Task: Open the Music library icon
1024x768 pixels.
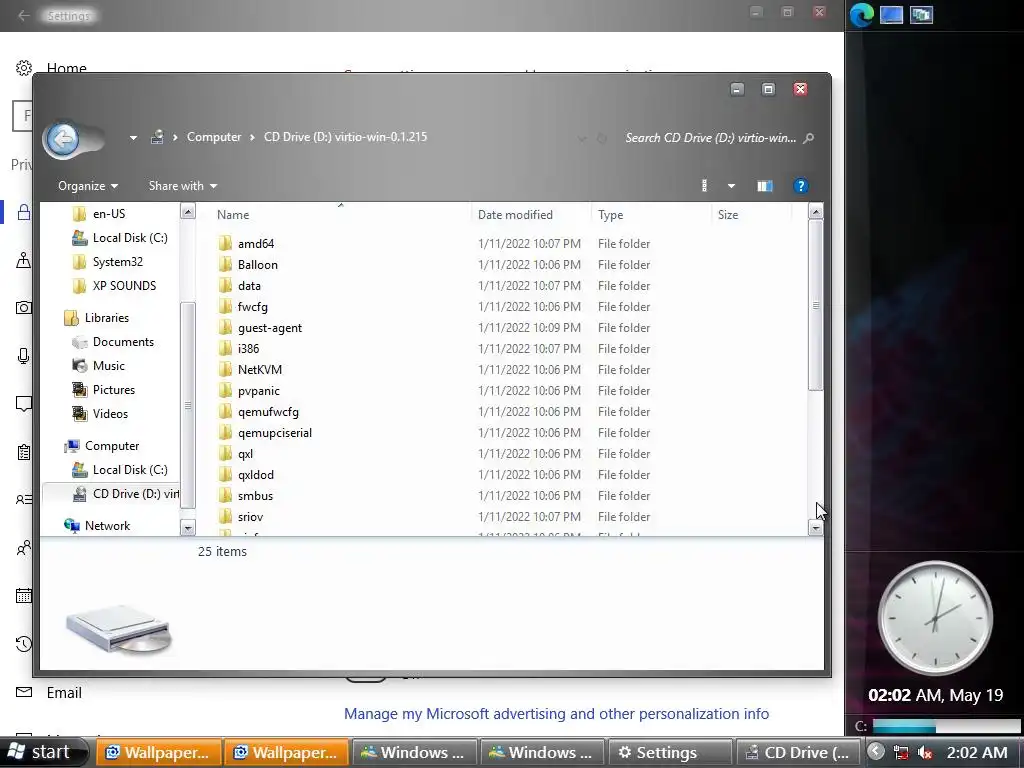Action: (x=80, y=366)
